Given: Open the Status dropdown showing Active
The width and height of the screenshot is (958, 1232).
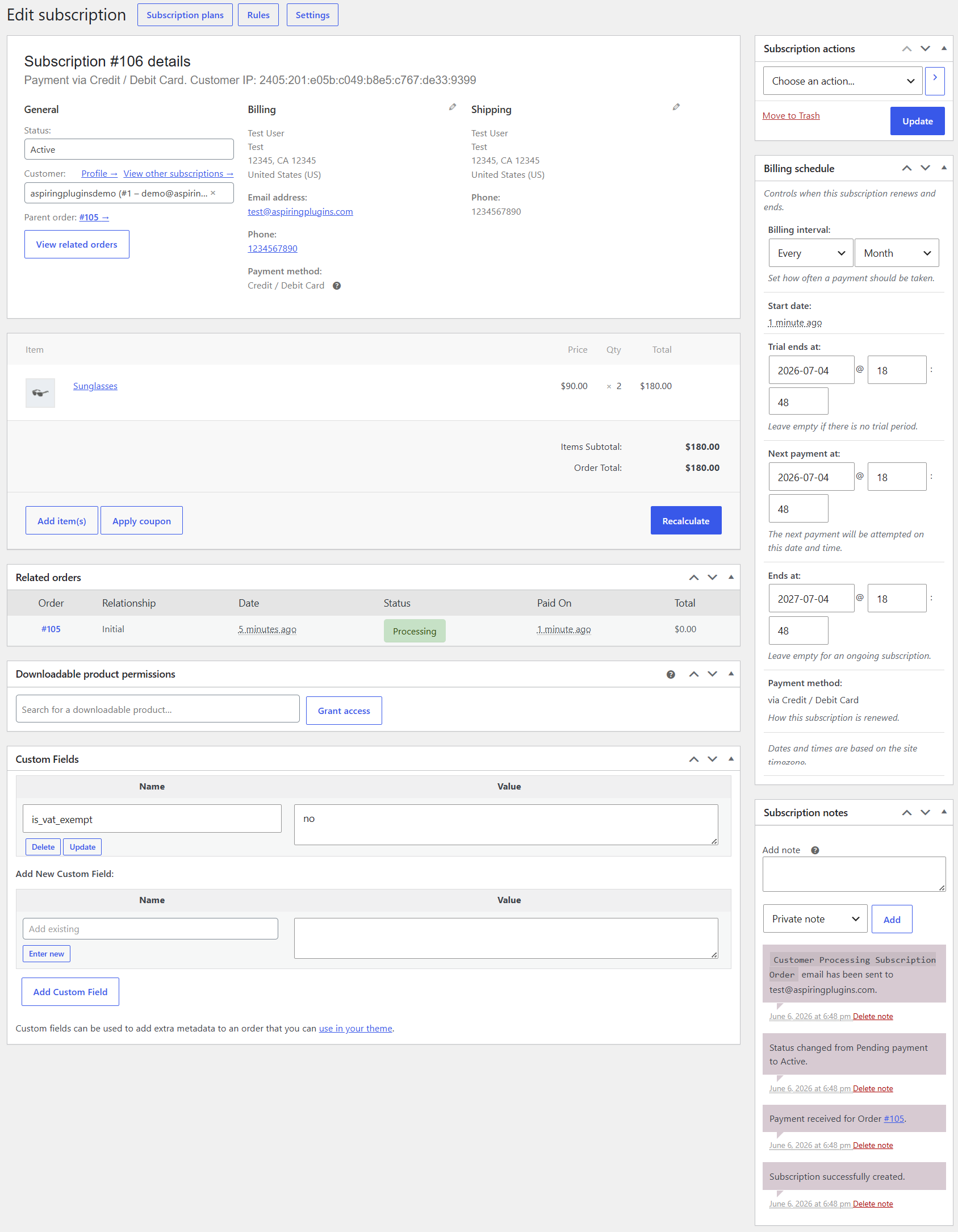Looking at the screenshot, I should pos(129,149).
